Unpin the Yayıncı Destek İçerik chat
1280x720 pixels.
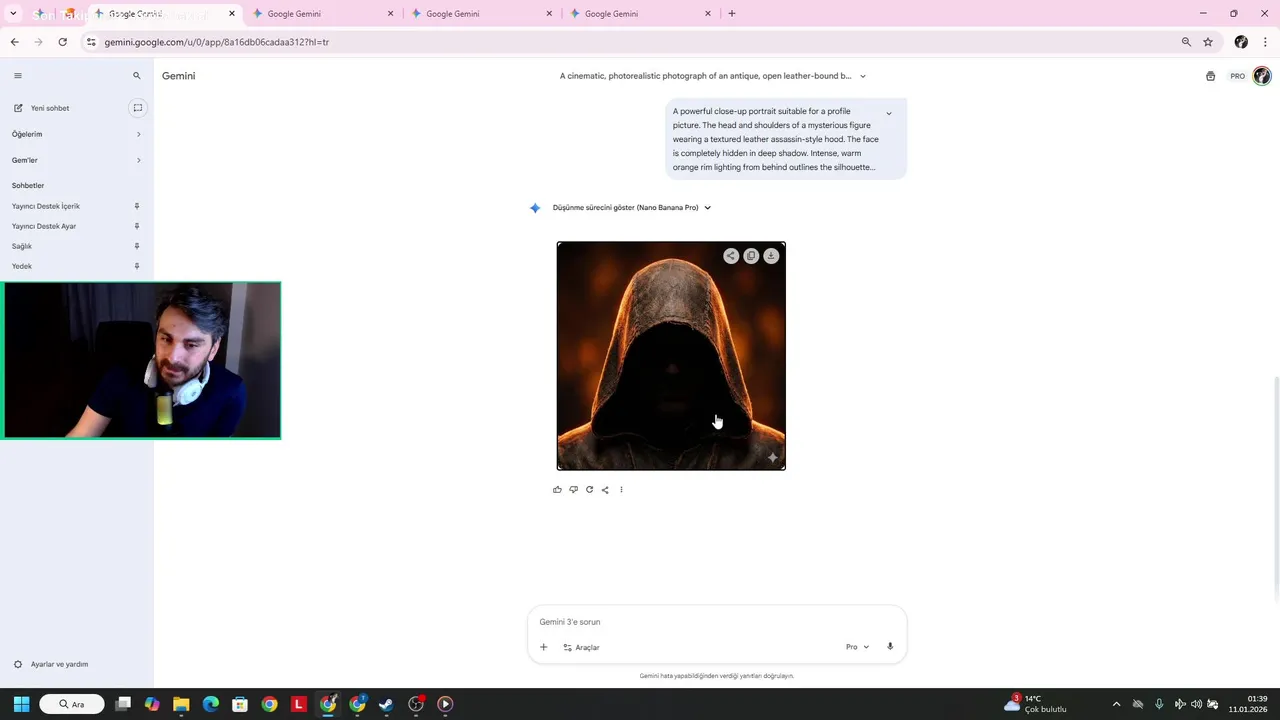click(x=137, y=206)
